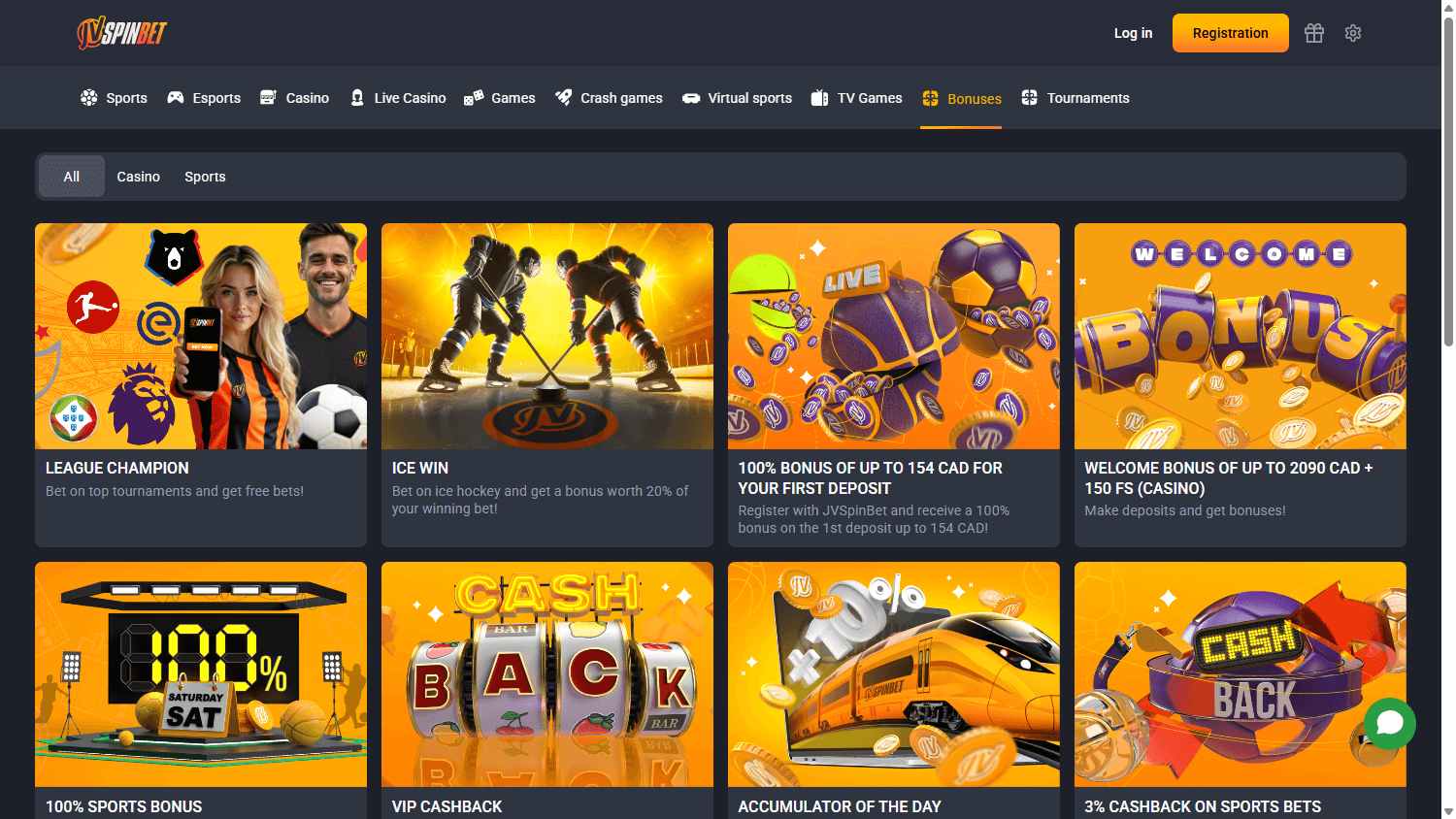This screenshot has height=819, width=1456.
Task: Open the settings gear icon
Action: 1352,32
